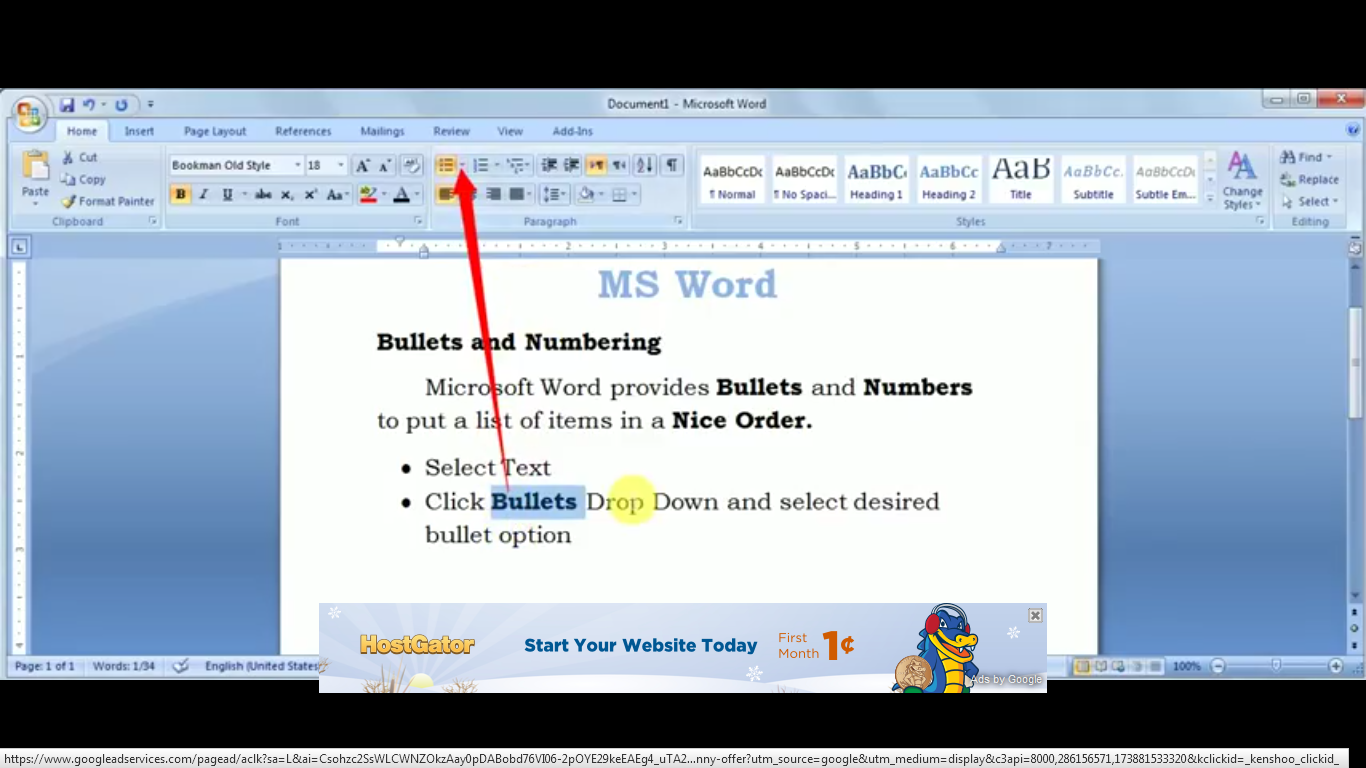Screen dimensions: 1366x768
Task: Click the Paste icon
Action: 35,164
